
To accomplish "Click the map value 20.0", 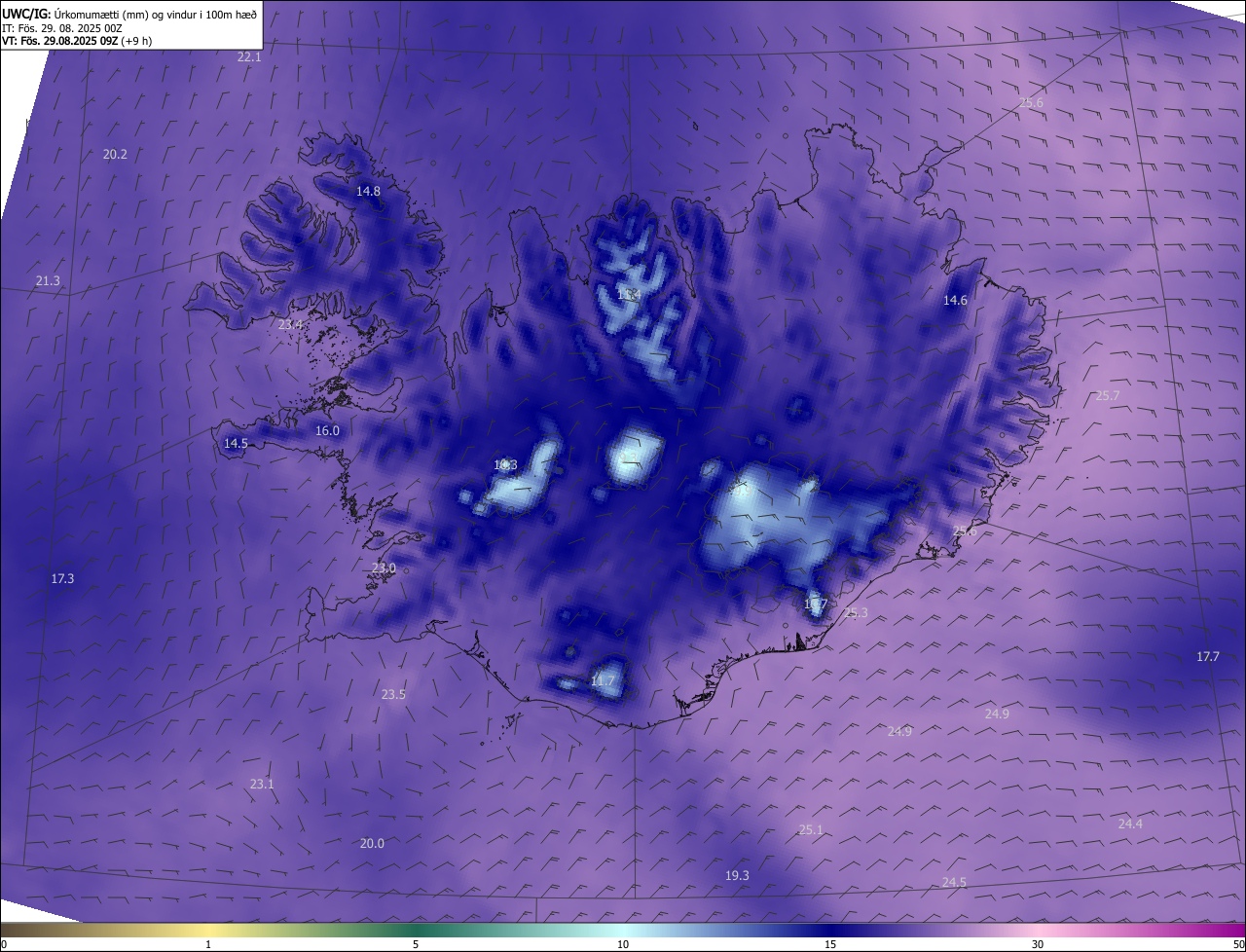I will coord(372,843).
